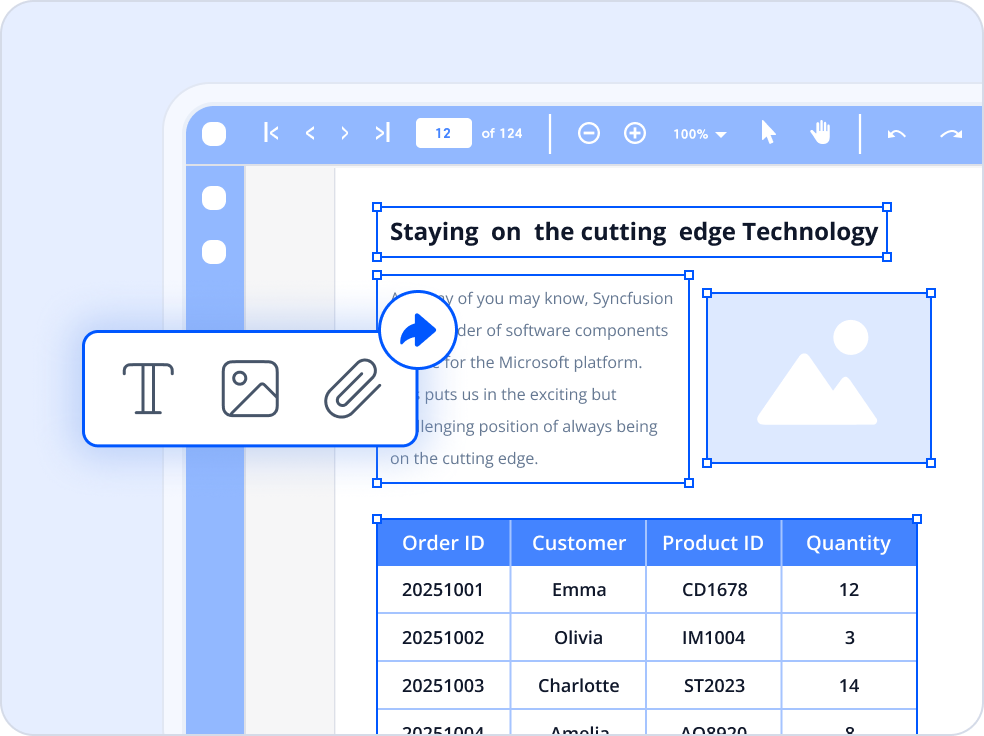The height and width of the screenshot is (736, 984).
Task: Go to first page icon
Action: (x=271, y=132)
